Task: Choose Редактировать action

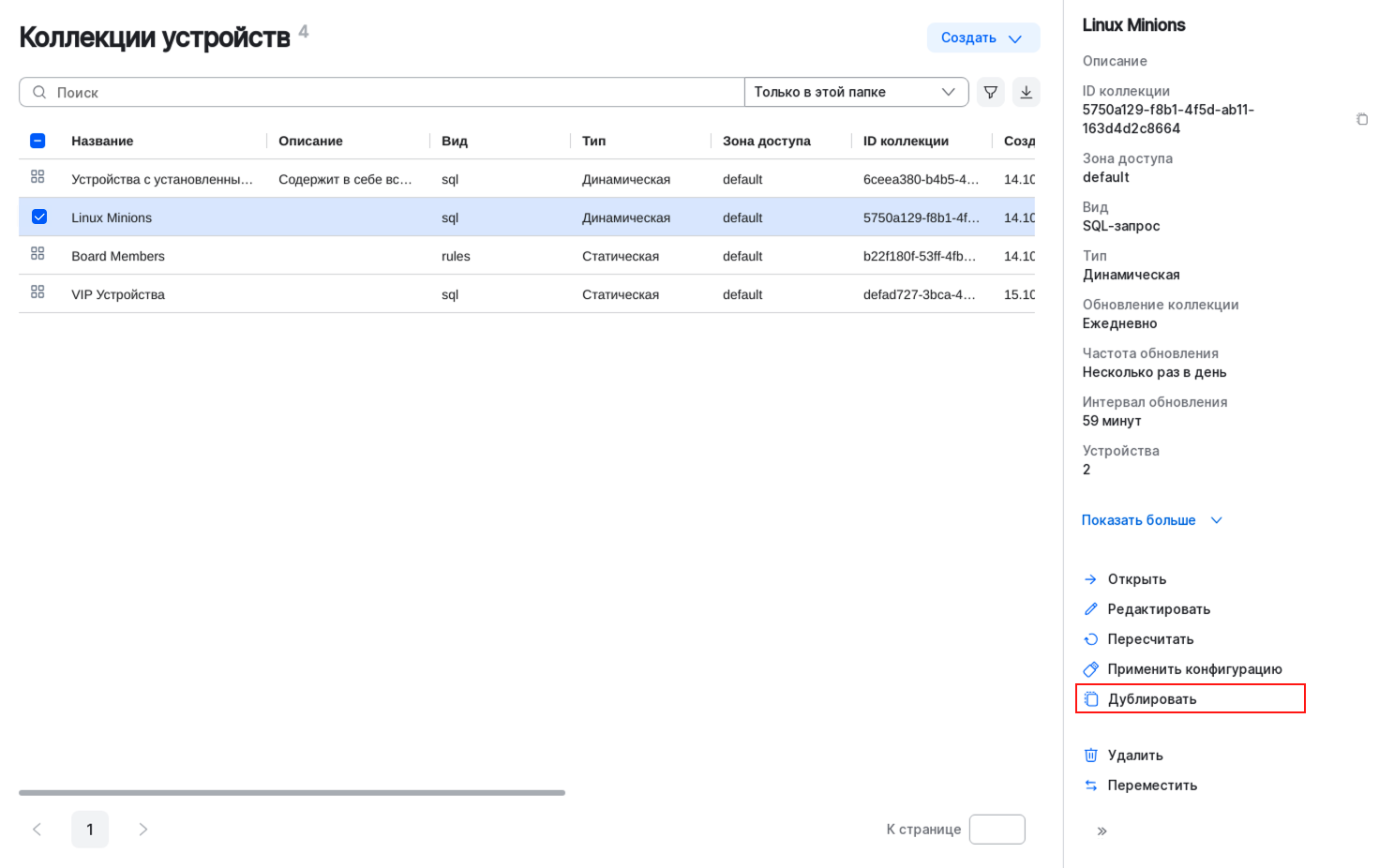Action: [x=1158, y=609]
